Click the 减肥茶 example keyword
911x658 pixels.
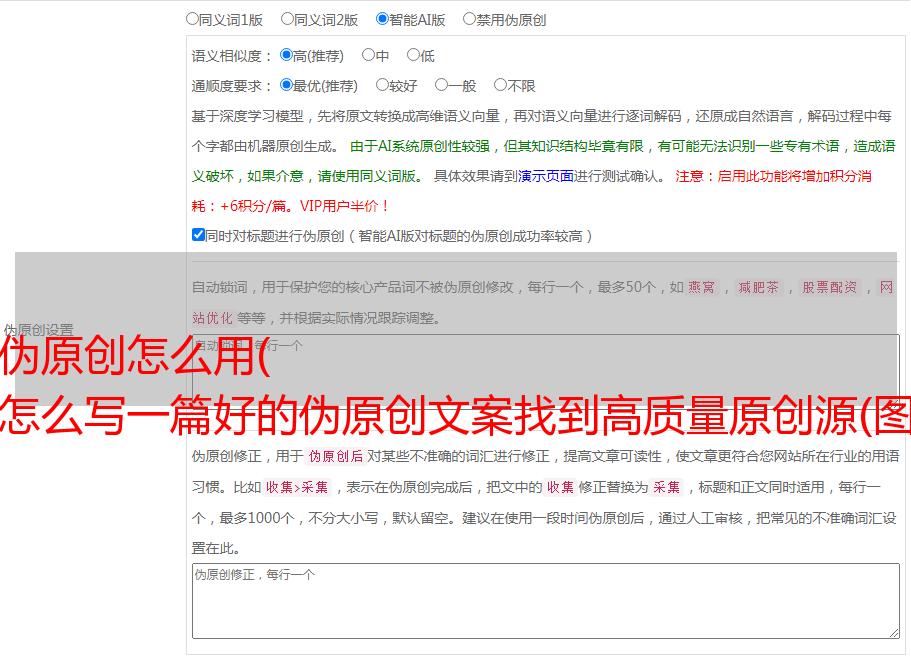758,287
